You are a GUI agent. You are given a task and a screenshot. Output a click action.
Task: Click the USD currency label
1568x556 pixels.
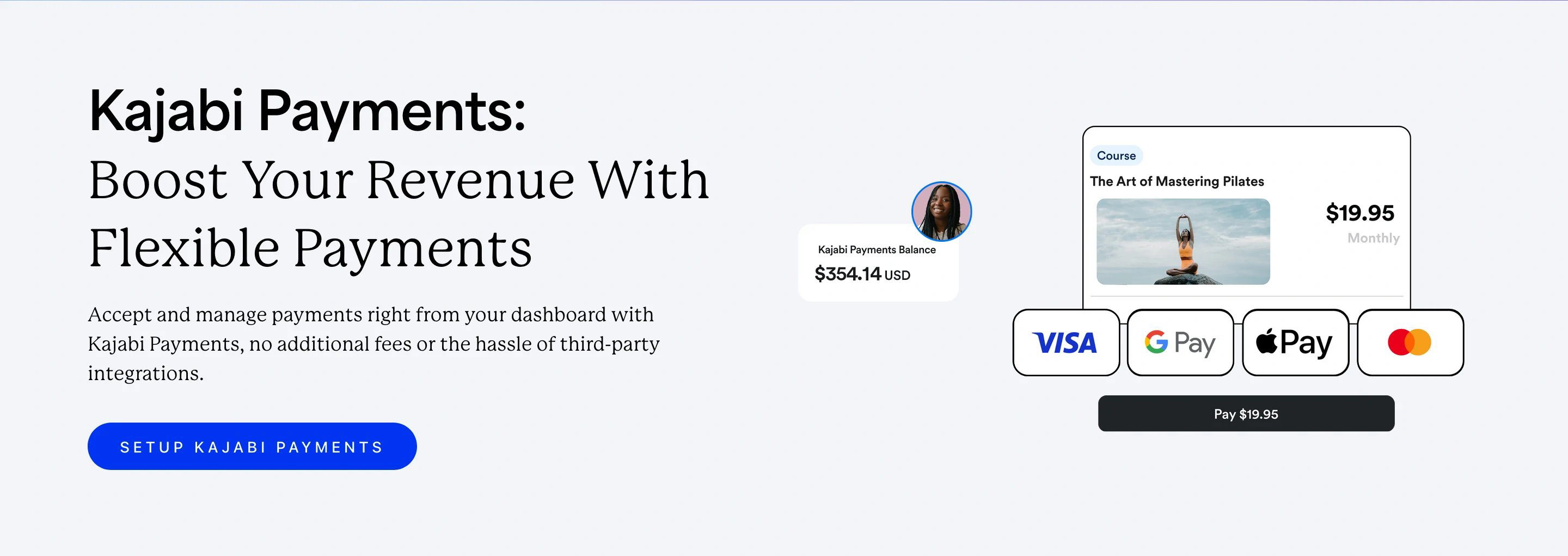(897, 275)
